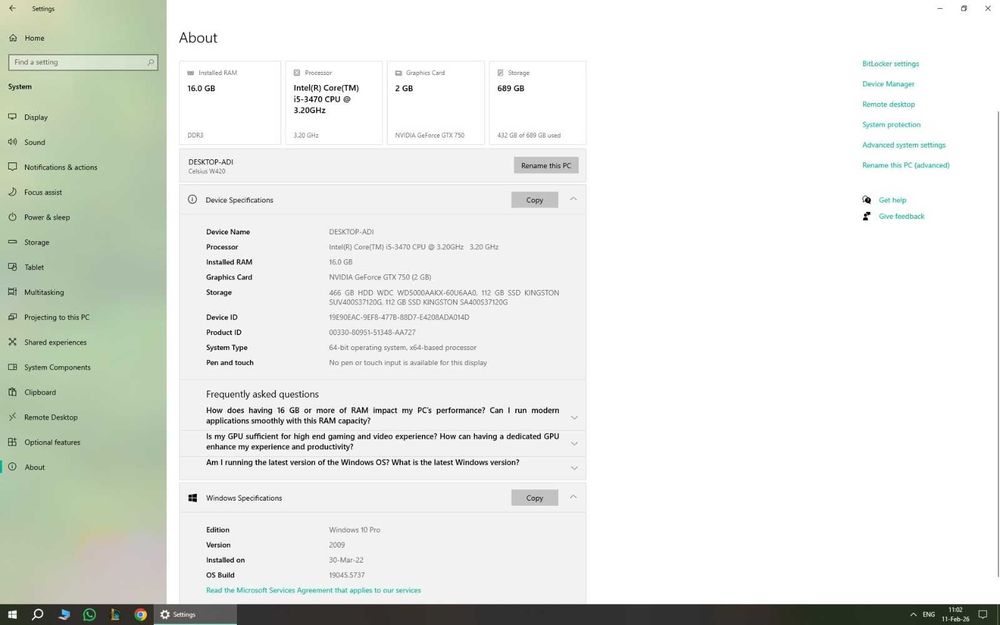Screen dimensions: 1000x625
Task: Click the Get help link
Action: tap(892, 200)
